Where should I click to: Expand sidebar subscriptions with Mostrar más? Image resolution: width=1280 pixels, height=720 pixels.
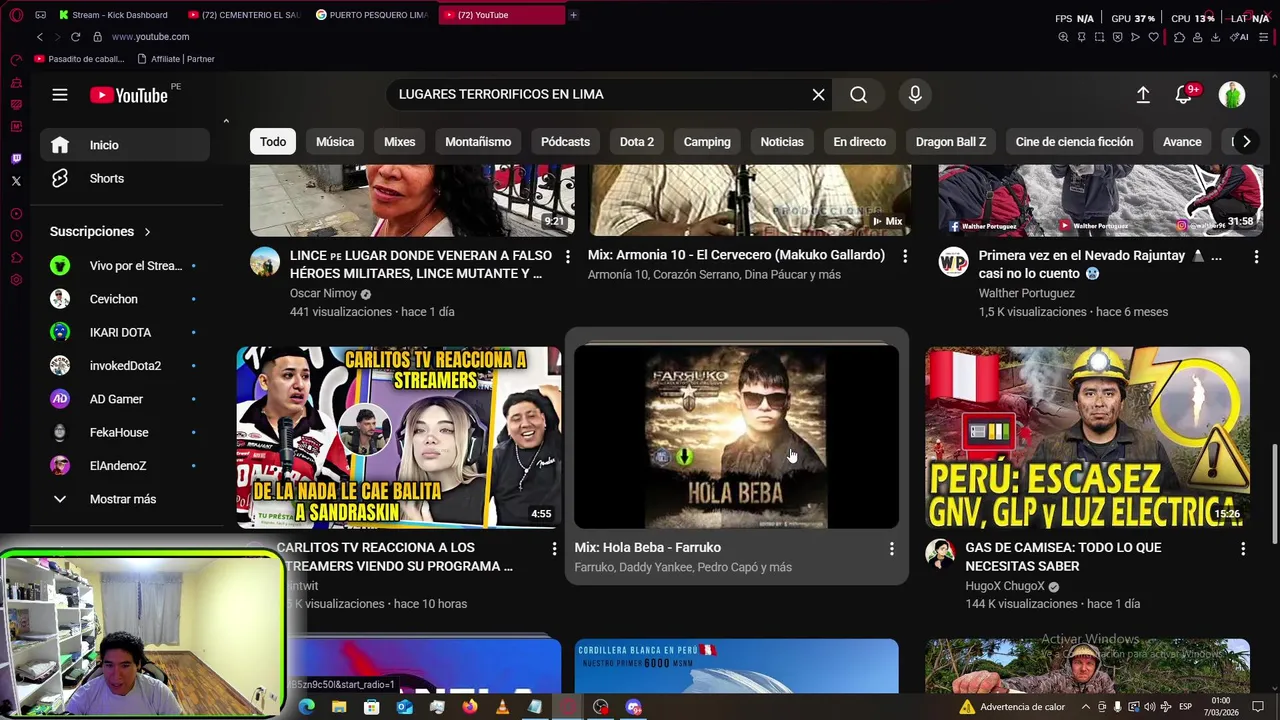point(125,499)
